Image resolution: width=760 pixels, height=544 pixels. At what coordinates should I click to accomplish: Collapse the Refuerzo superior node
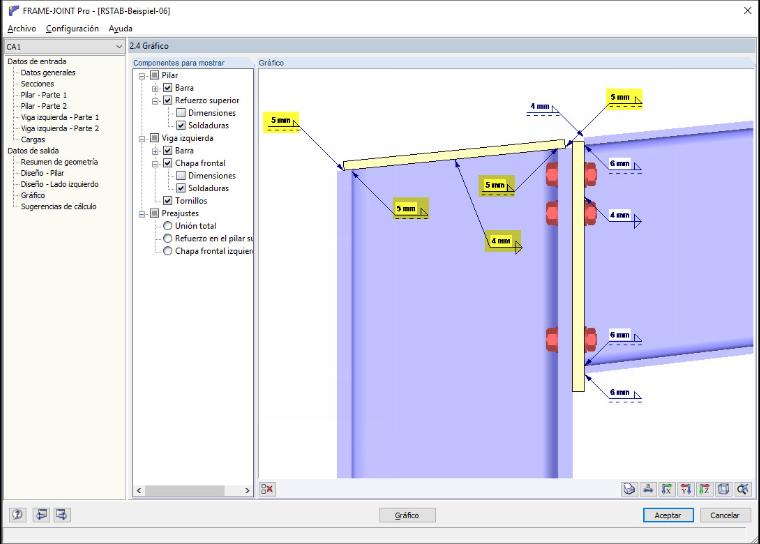(x=155, y=101)
